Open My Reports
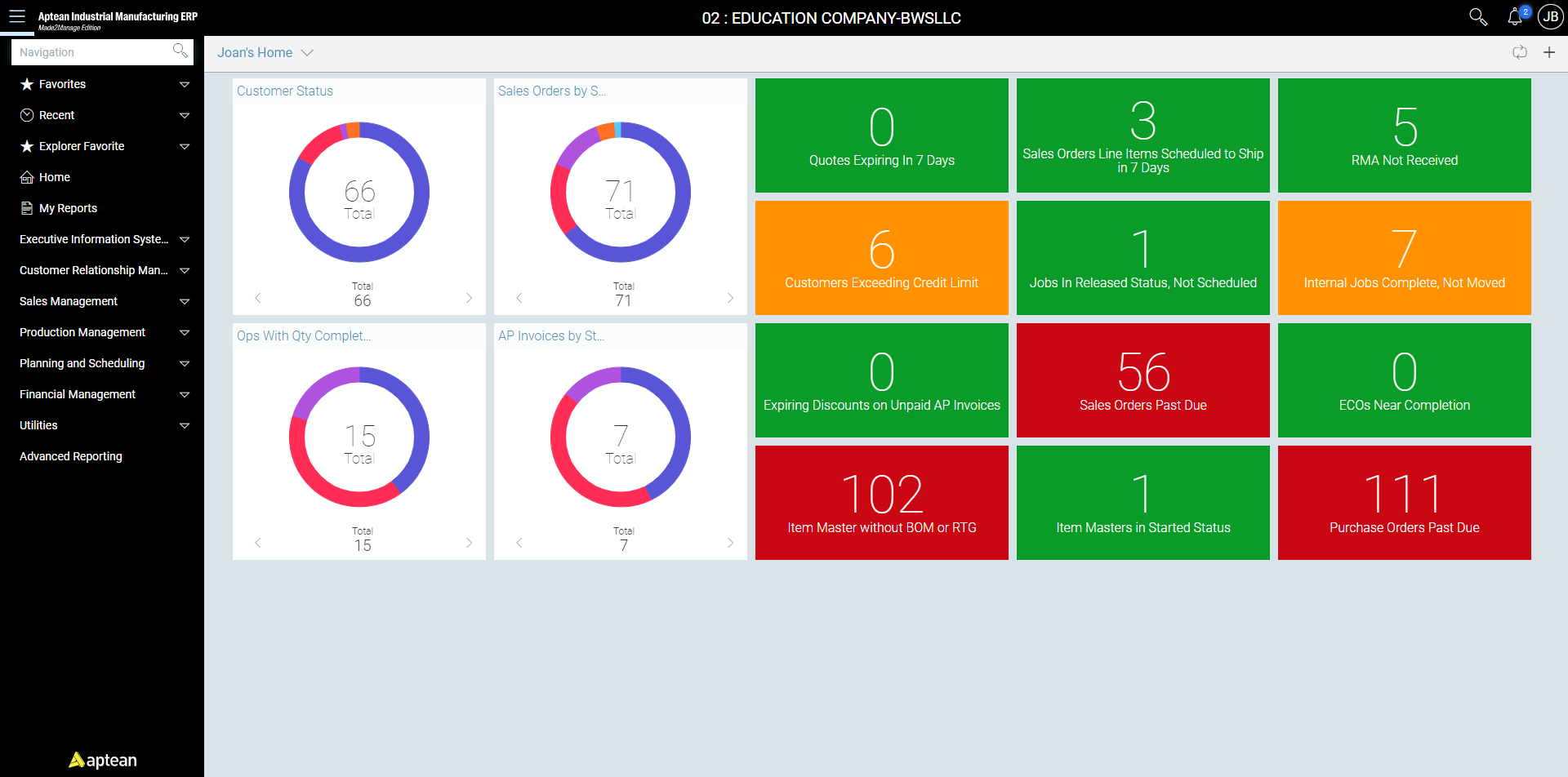This screenshot has height=777, width=1568. 68,208
